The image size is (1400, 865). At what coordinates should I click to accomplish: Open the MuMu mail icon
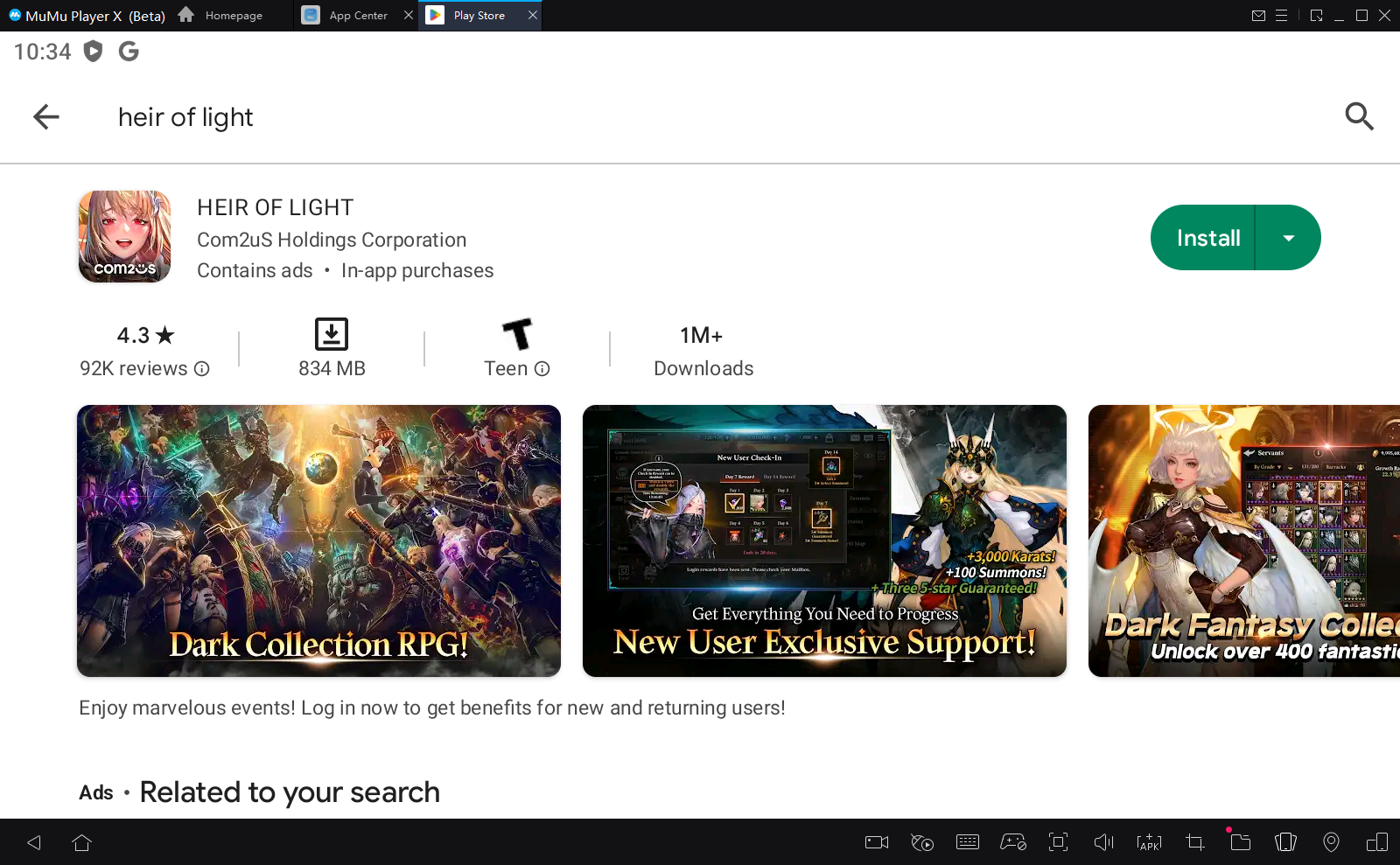1258,15
